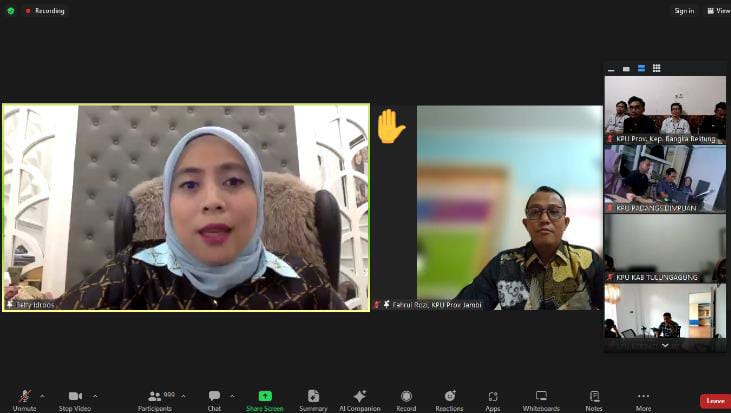Expand the chevron next to Chat
Viewport: 731px width, 413px height.
point(232,395)
